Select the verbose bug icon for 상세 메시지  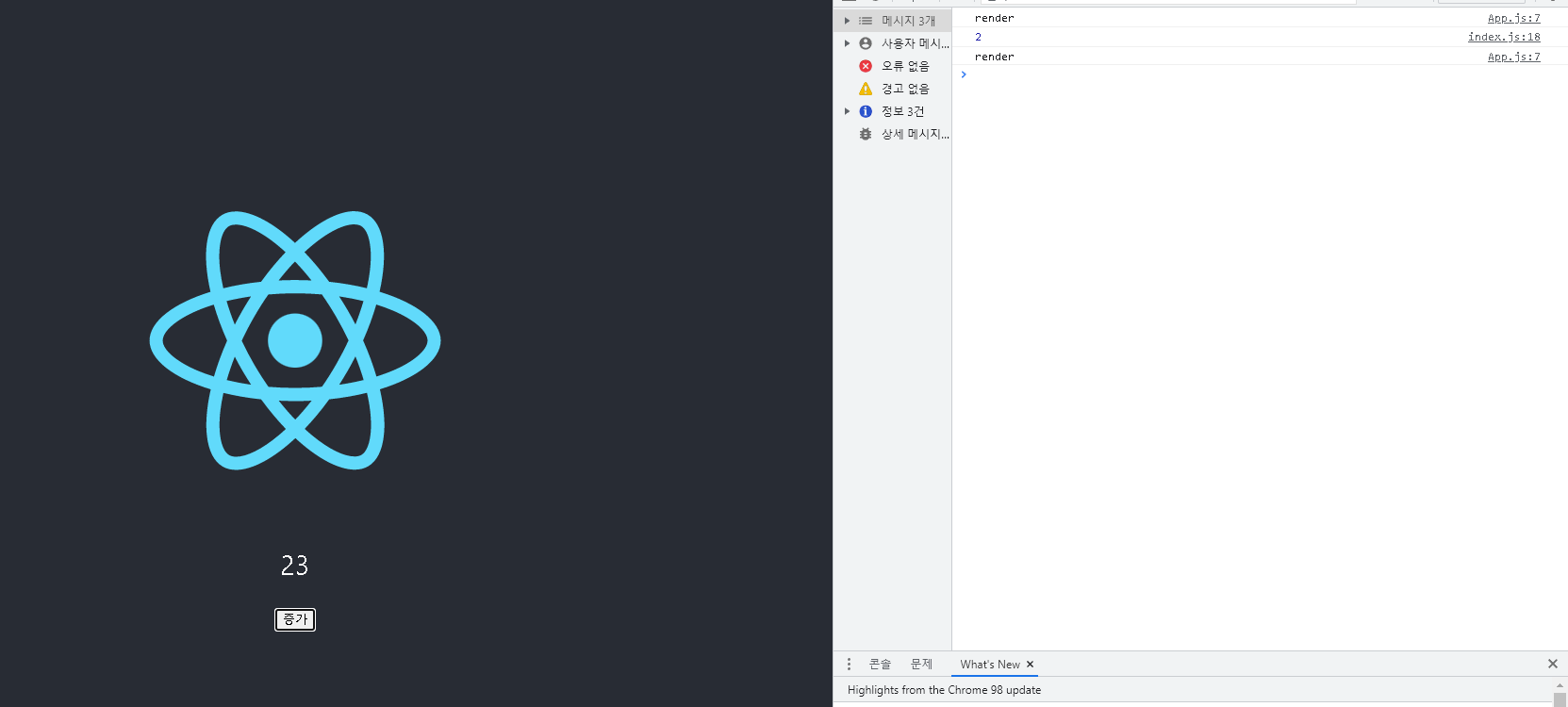click(x=866, y=134)
